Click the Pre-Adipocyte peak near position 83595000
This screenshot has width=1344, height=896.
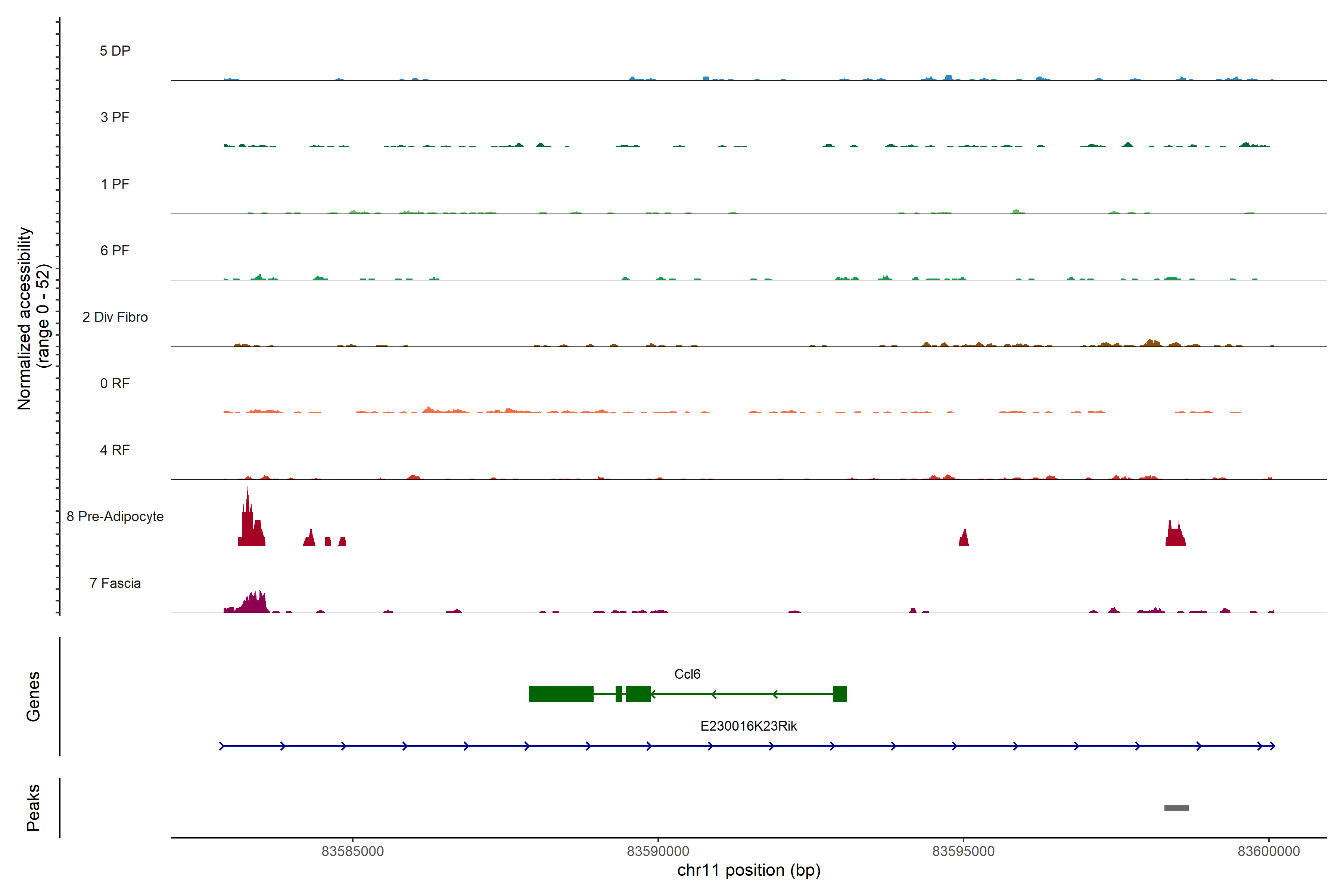click(964, 539)
